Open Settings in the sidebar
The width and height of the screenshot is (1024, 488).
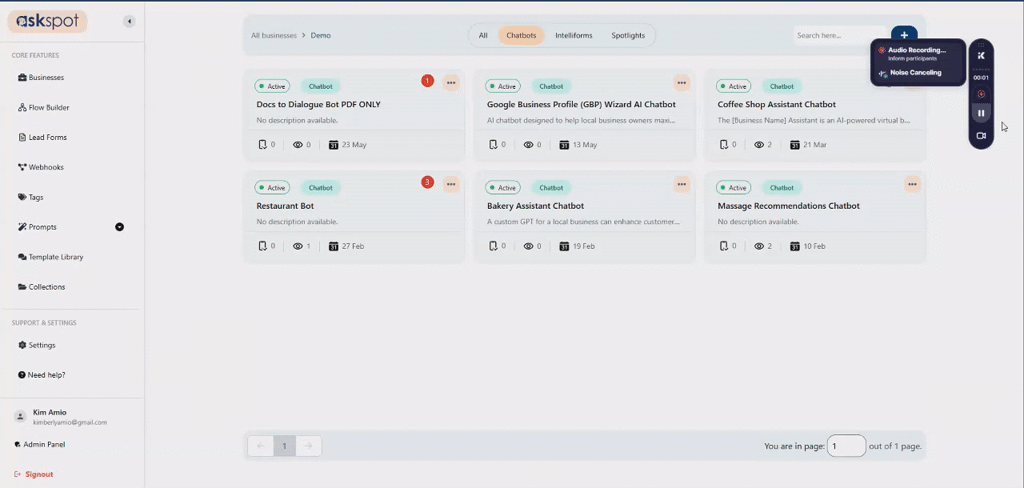[x=37, y=345]
